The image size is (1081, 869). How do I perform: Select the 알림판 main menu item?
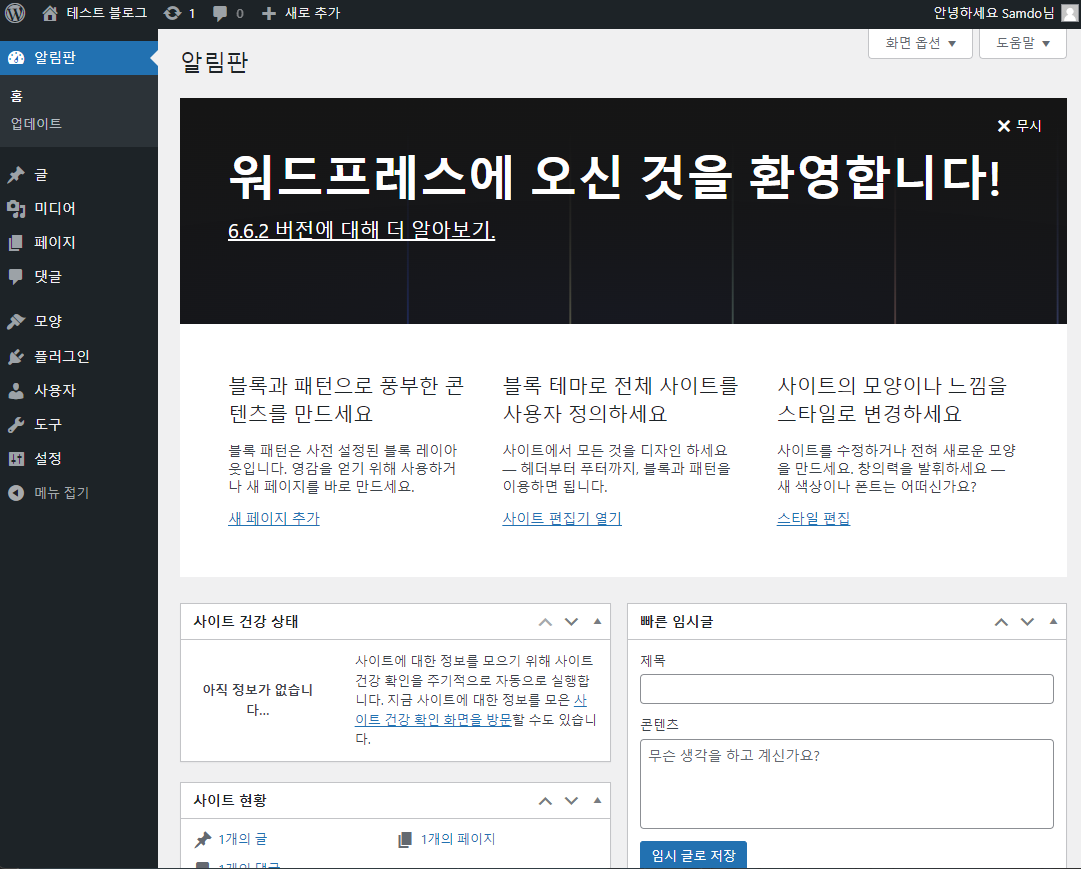(x=79, y=58)
